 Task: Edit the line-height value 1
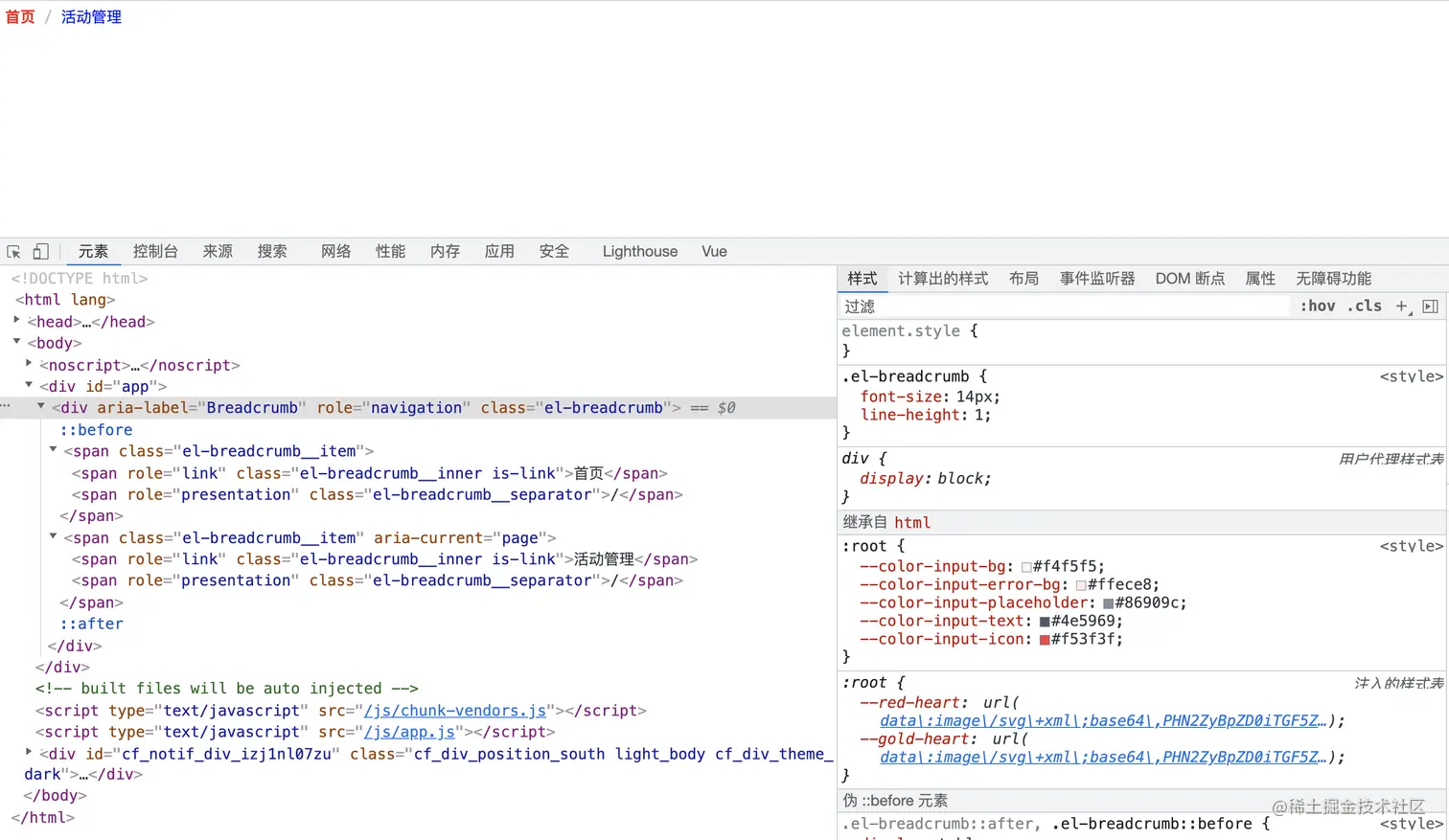coord(980,415)
